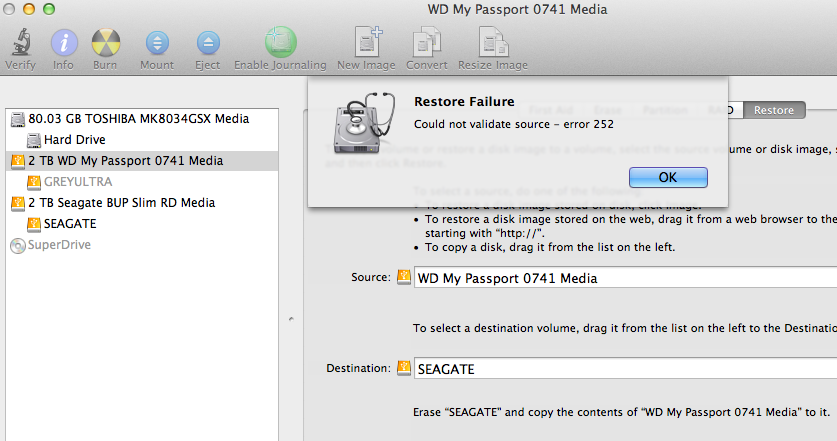The width and height of the screenshot is (837, 441).
Task: Click the Disk Utility stethoscope dialog icon
Action: [365, 123]
